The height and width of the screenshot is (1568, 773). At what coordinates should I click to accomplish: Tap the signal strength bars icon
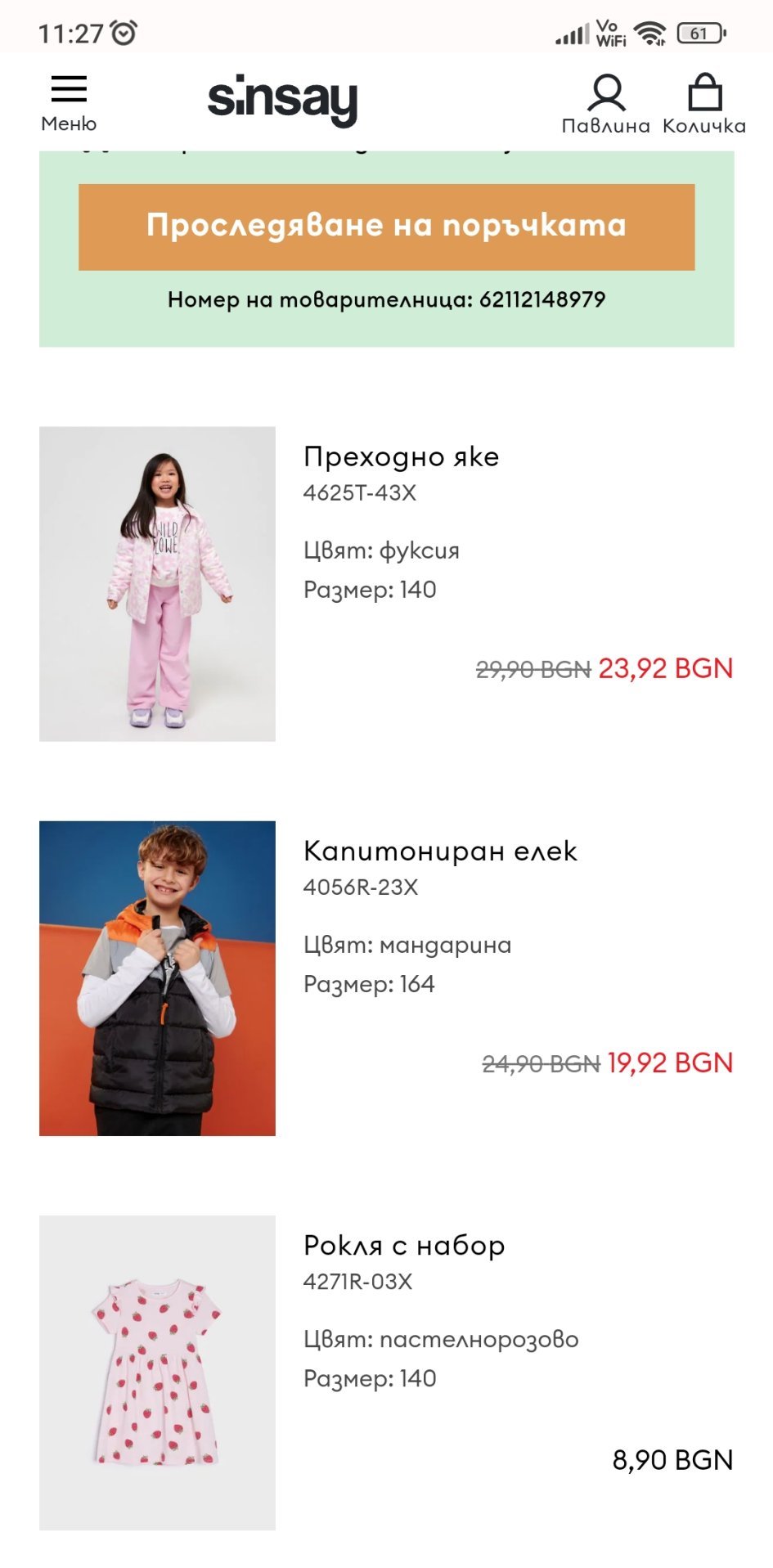coord(572,34)
